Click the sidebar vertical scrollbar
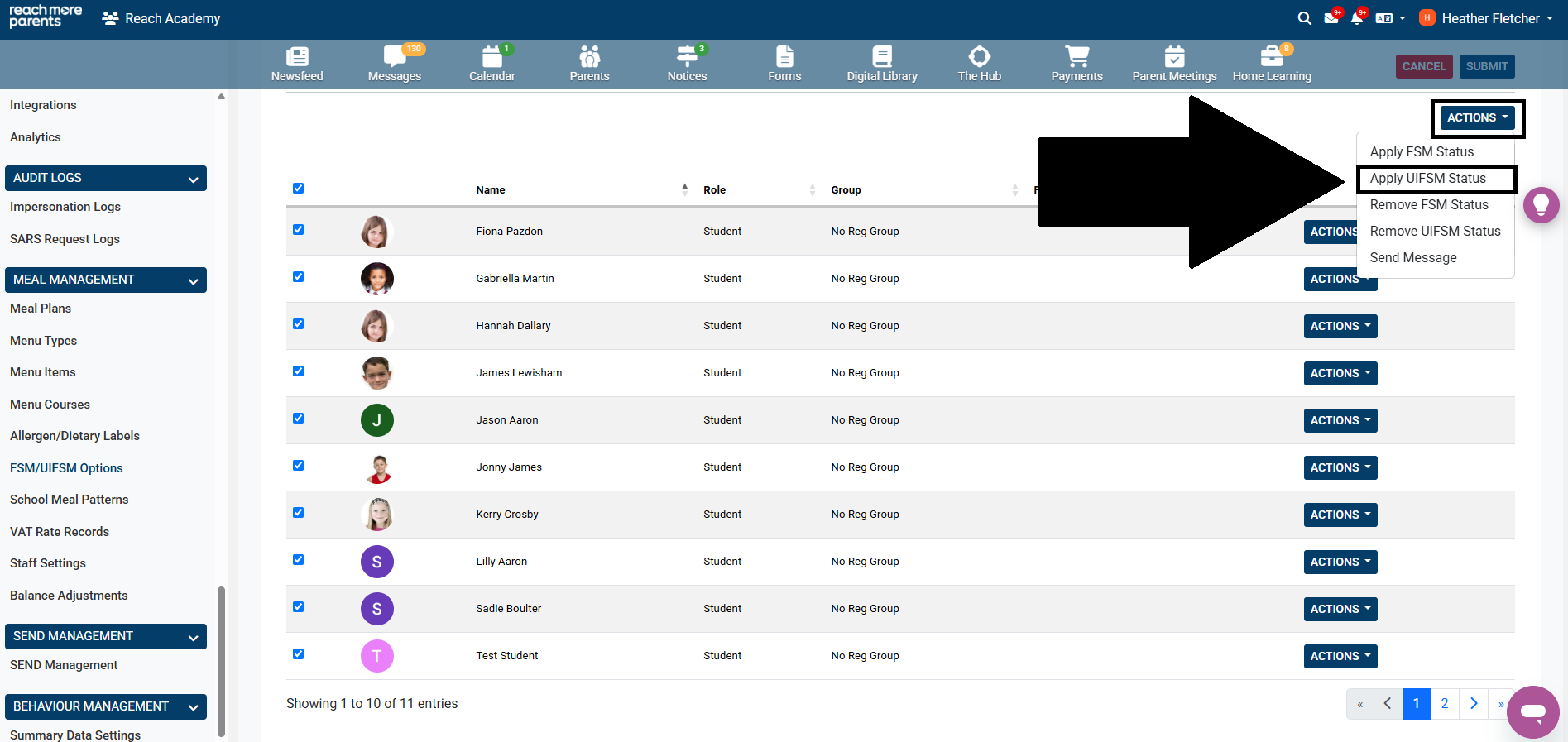 (221, 660)
